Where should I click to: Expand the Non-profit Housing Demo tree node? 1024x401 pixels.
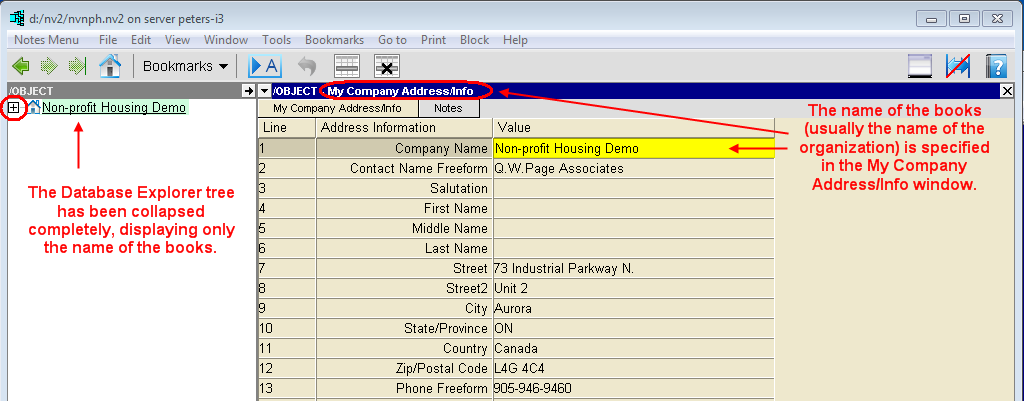pos(14,107)
